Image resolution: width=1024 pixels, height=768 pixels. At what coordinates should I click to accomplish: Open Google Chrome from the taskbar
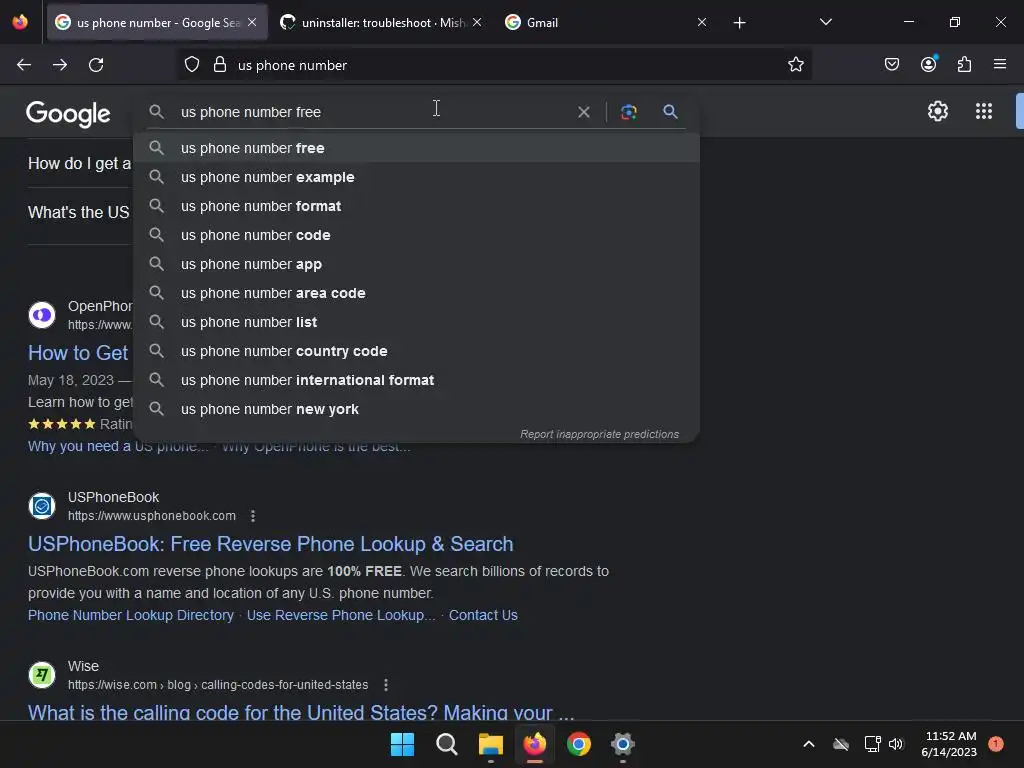pos(579,744)
